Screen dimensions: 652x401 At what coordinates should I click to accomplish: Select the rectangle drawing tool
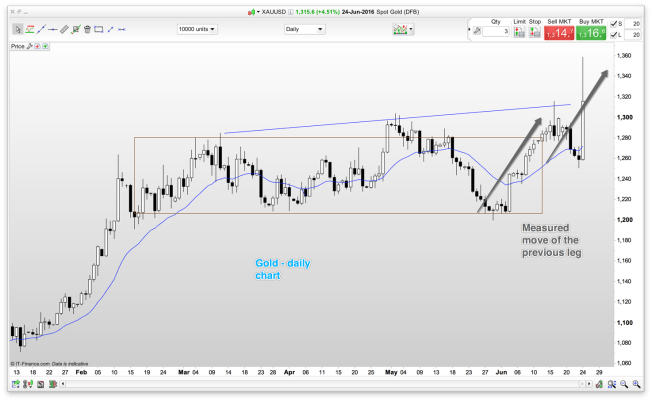(100, 30)
